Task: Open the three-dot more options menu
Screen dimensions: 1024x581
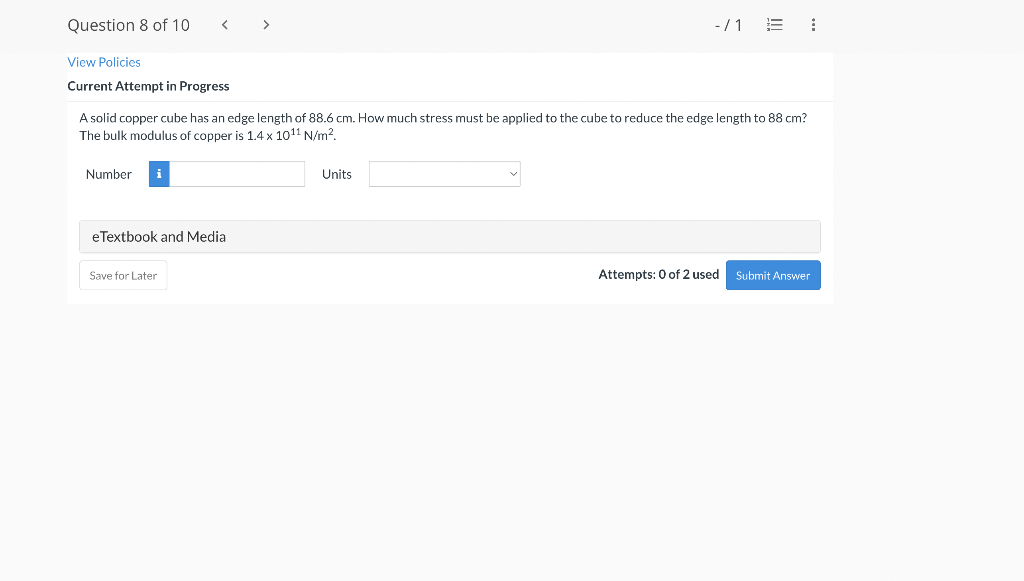Action: [813, 25]
